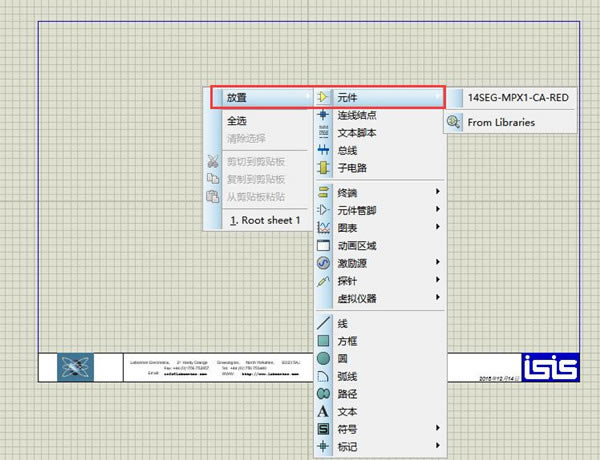Expand the 元件管脚 submenu arrow
600x460 pixels.
(x=436, y=210)
